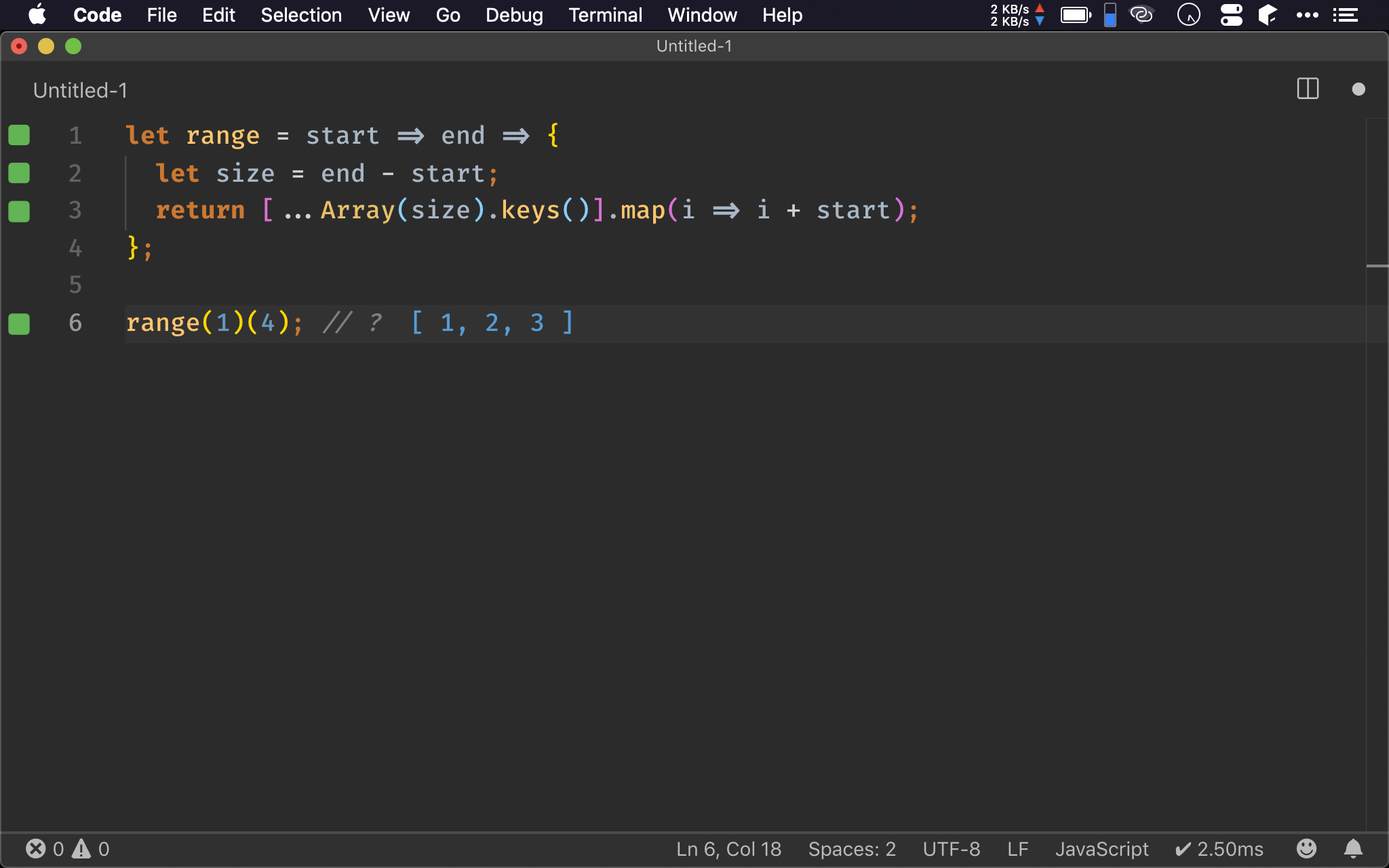The image size is (1389, 868).
Task: Click the unsaved changes dot icon
Action: pos(1358,89)
